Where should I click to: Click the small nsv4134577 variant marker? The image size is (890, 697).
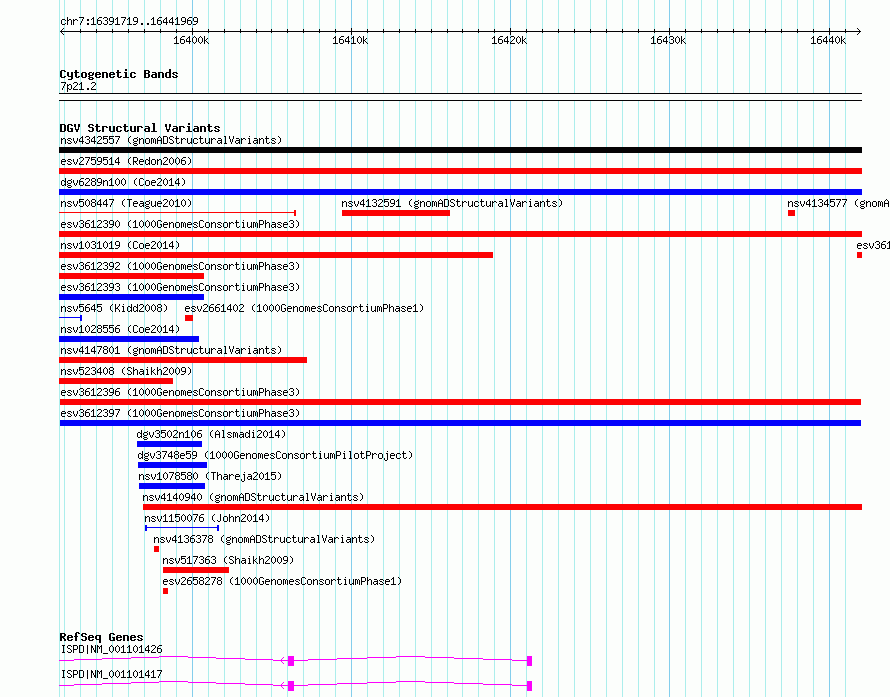coord(791,213)
